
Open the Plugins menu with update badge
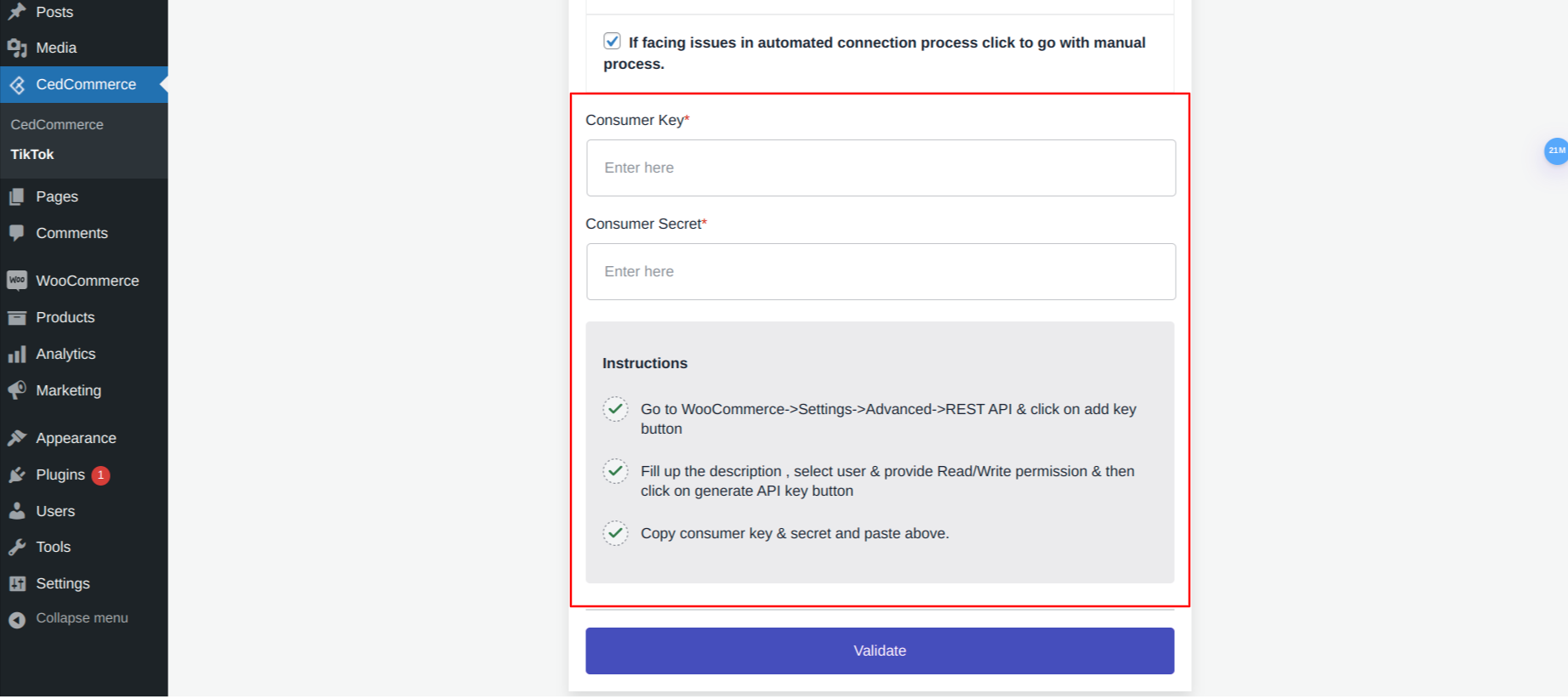(60, 475)
